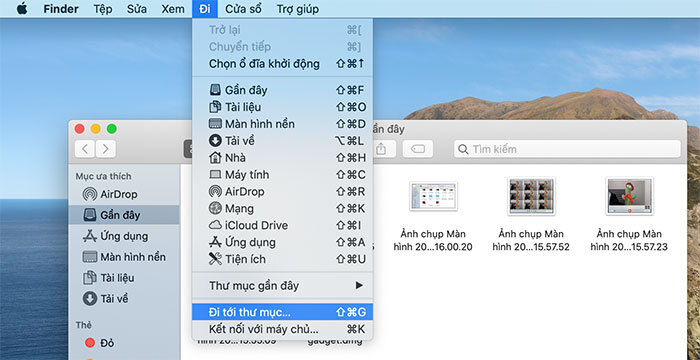Click Mạng globe icon in menu
Screen dimensions: 700x360
pos(215,209)
